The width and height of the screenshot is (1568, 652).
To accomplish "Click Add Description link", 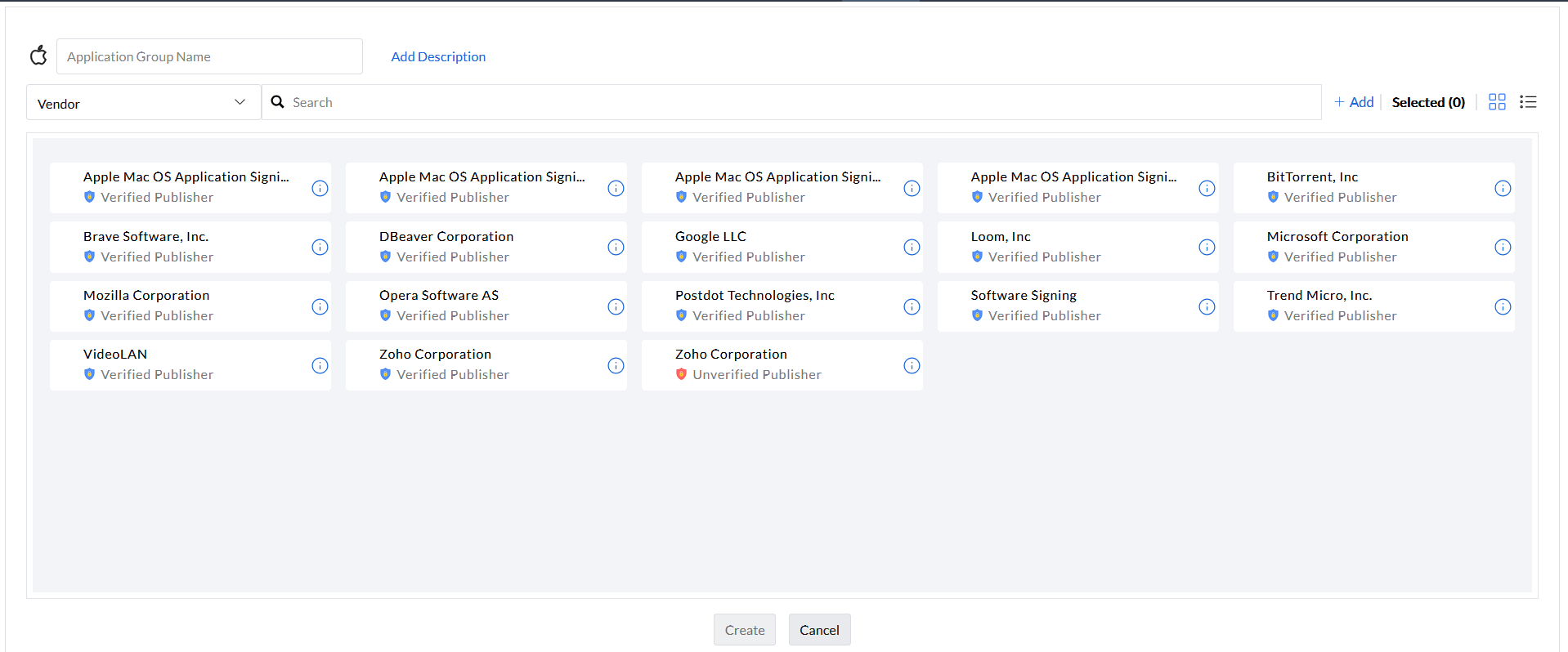I will pyautogui.click(x=438, y=56).
